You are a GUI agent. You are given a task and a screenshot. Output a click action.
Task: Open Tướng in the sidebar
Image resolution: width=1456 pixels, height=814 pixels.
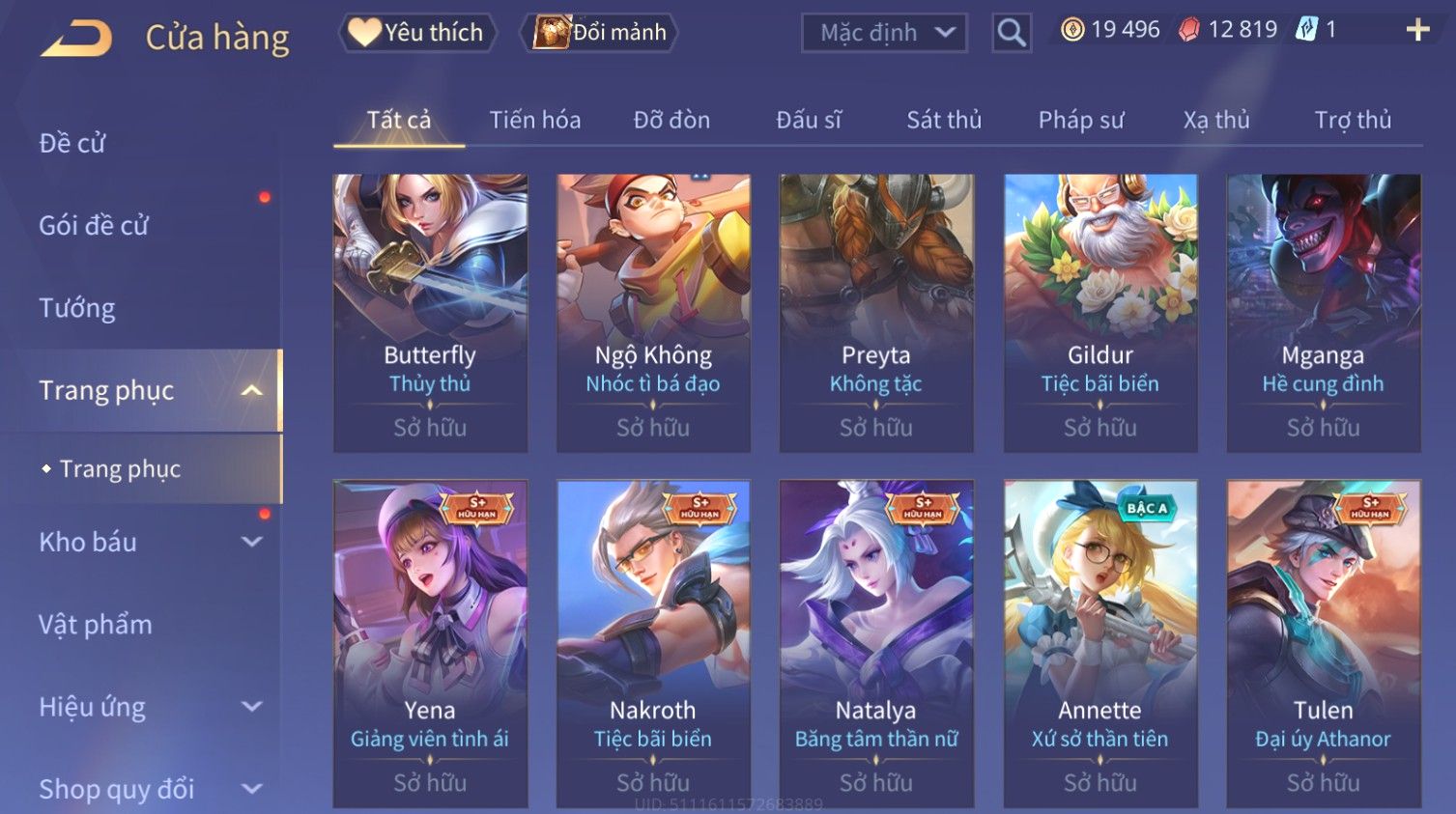point(77,308)
